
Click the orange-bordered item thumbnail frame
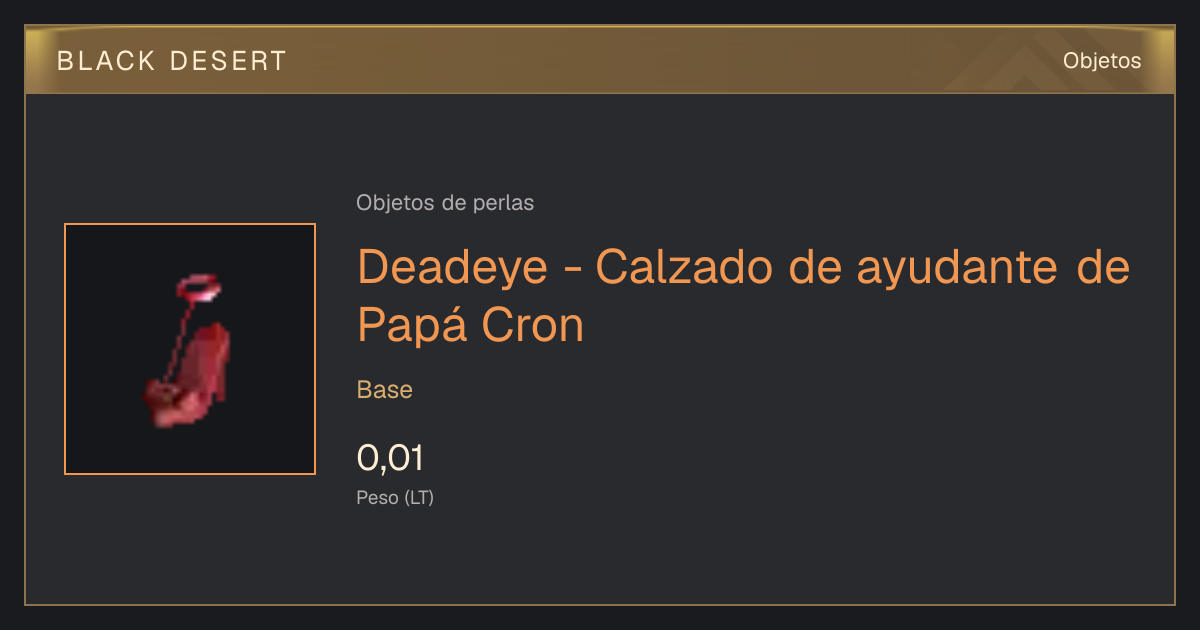pos(190,349)
